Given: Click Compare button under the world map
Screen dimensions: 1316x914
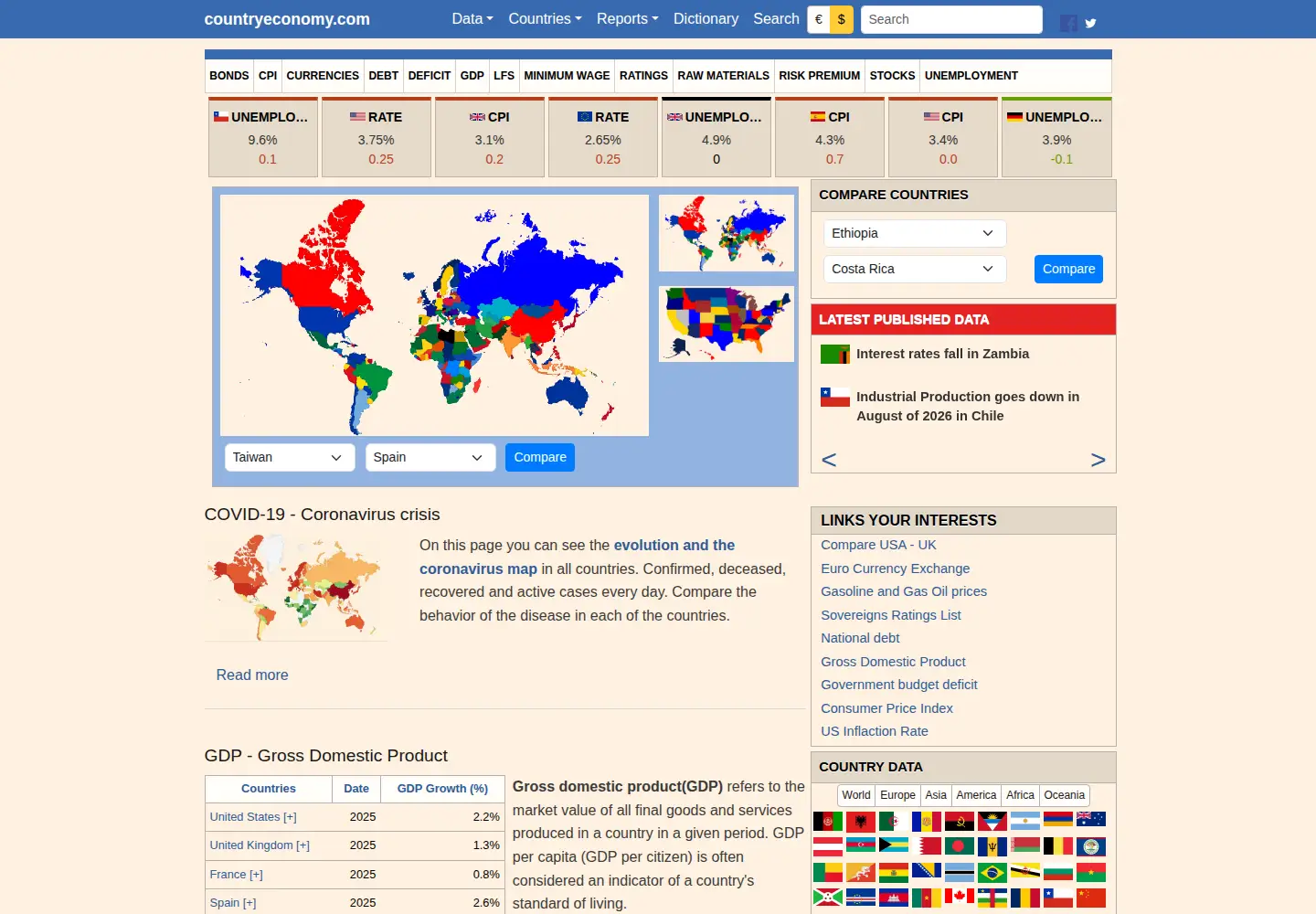Looking at the screenshot, I should [x=540, y=457].
